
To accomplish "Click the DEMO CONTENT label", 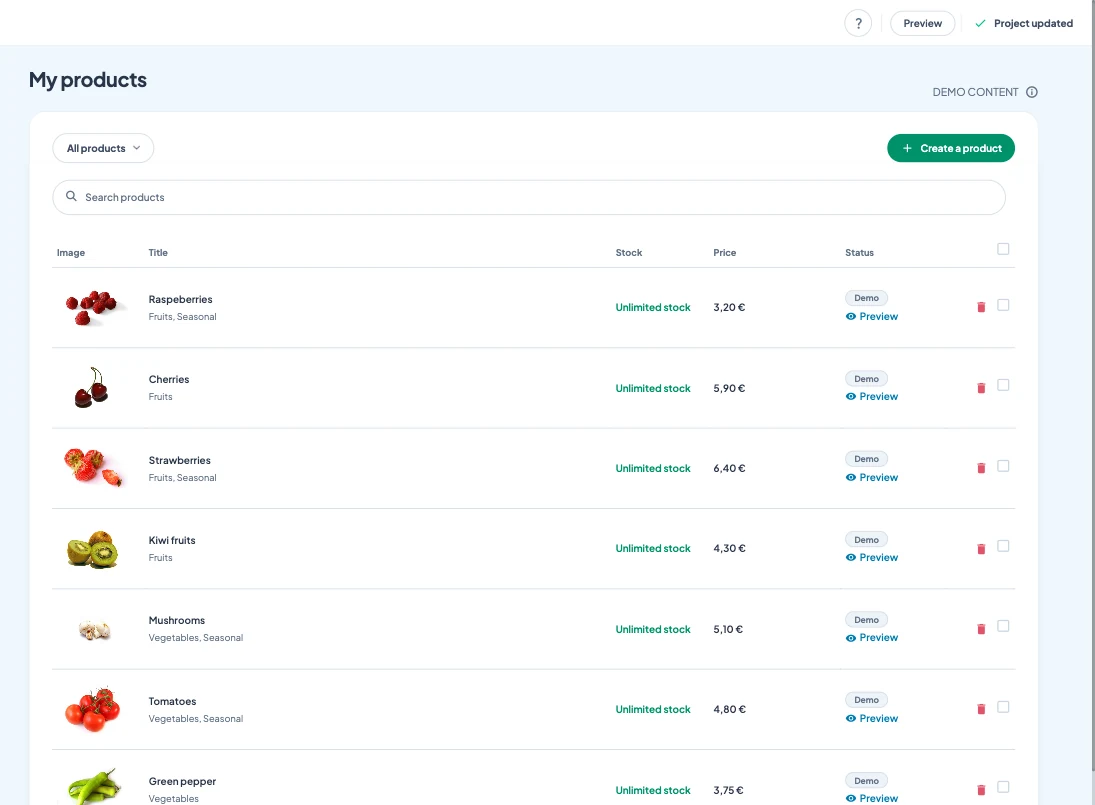I will (x=975, y=92).
